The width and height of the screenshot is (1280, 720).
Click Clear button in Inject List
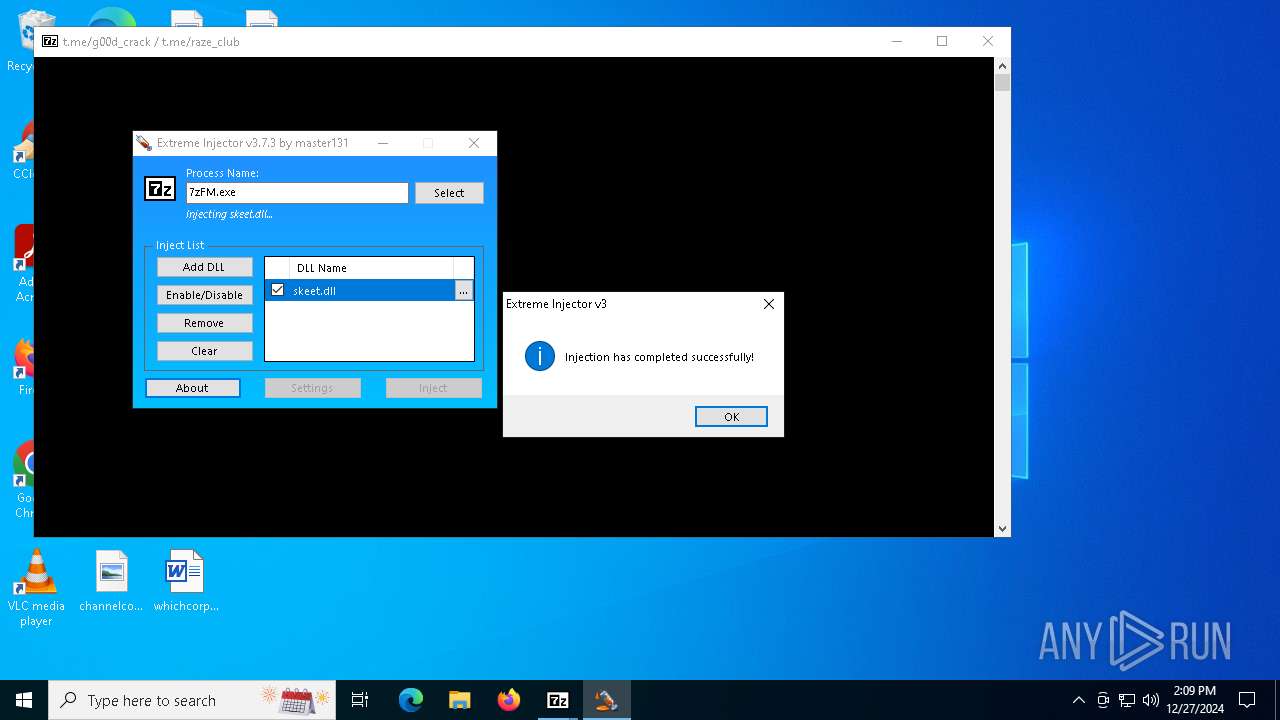204,351
